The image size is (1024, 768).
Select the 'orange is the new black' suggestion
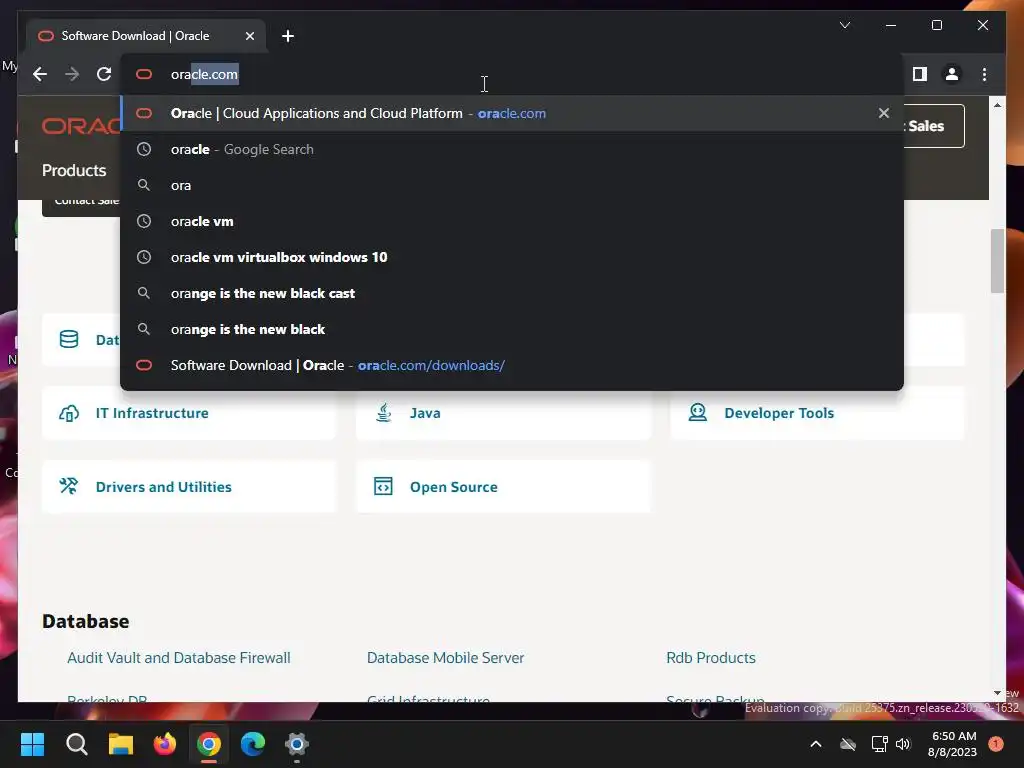pos(512,329)
